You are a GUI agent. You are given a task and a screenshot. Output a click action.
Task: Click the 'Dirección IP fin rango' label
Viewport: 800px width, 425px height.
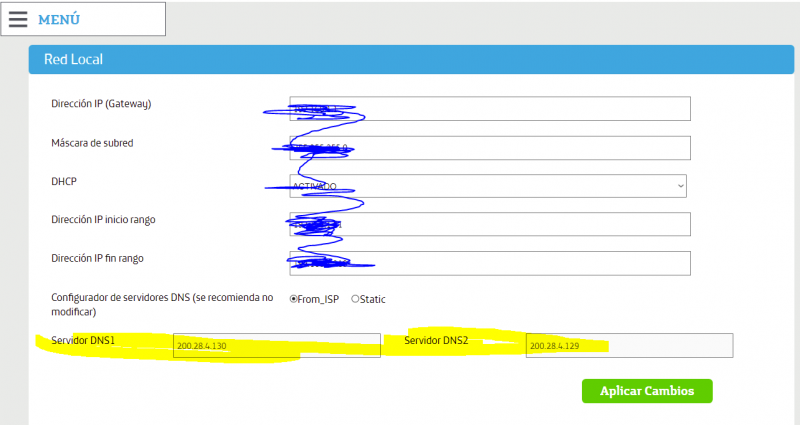97,258
